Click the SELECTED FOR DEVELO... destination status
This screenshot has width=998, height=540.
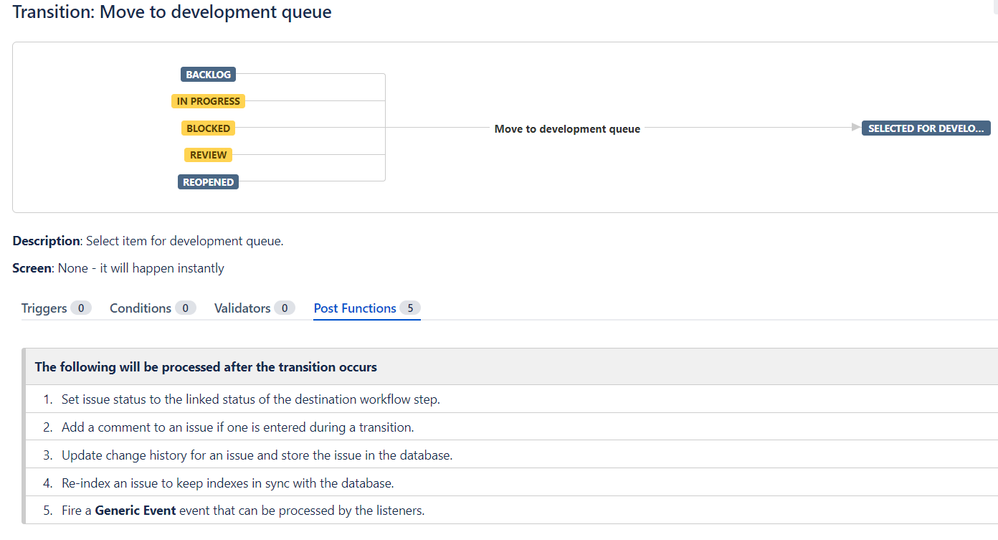[x=925, y=128]
